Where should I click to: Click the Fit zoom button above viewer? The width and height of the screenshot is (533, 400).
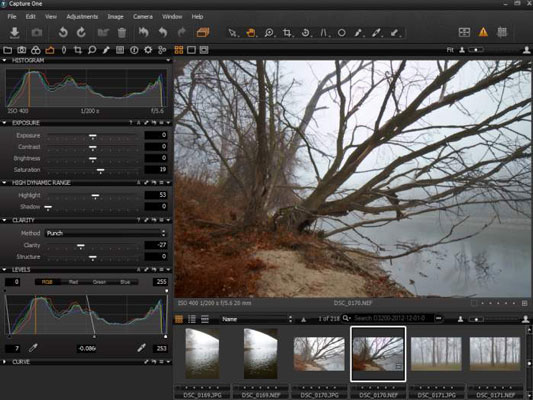(x=450, y=50)
